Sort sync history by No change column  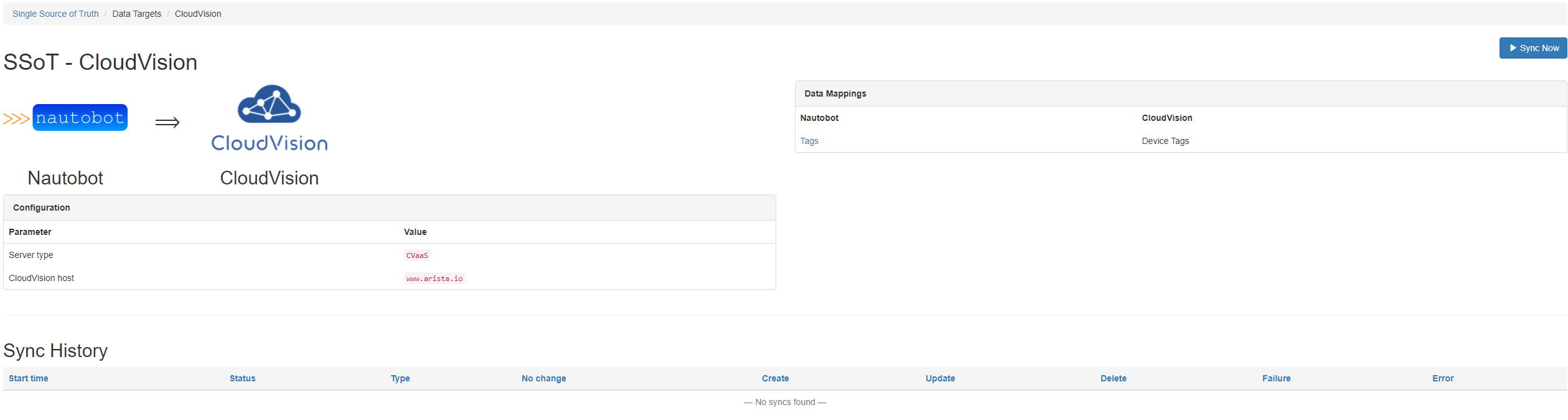544,378
